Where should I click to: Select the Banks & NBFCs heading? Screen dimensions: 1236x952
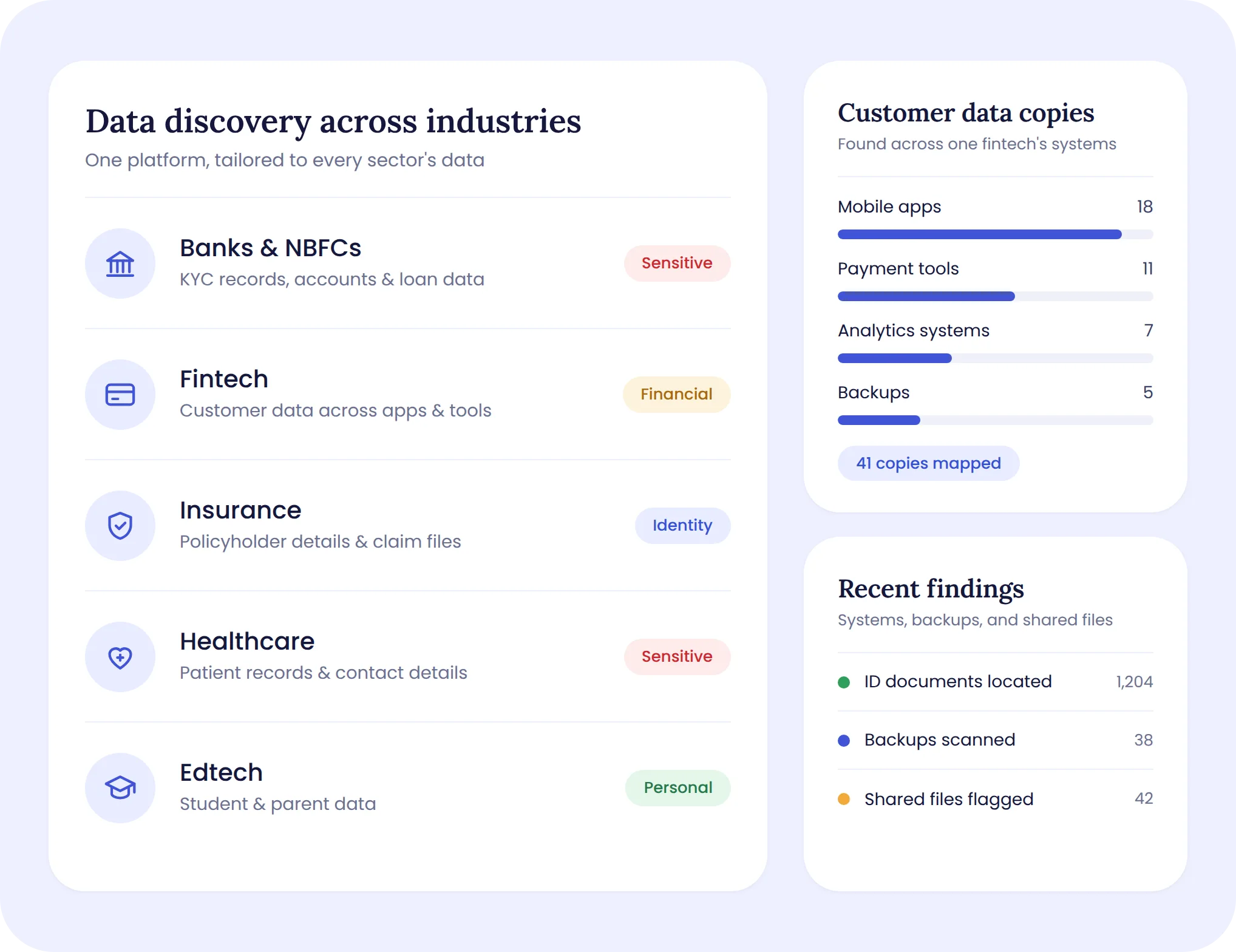pos(270,248)
